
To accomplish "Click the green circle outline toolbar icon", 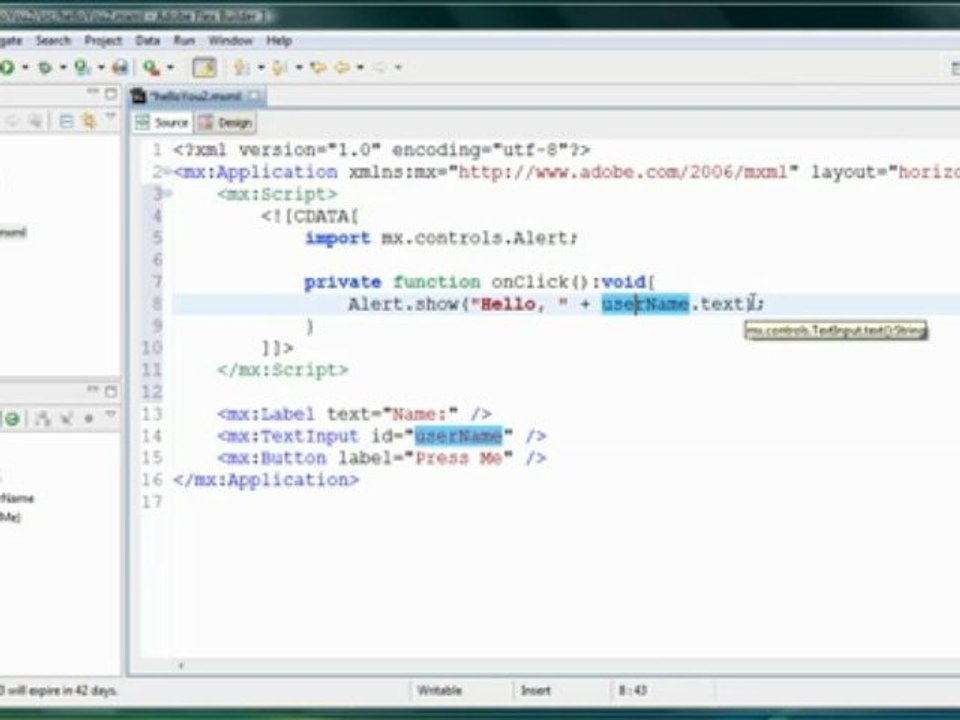I will tap(12, 419).
